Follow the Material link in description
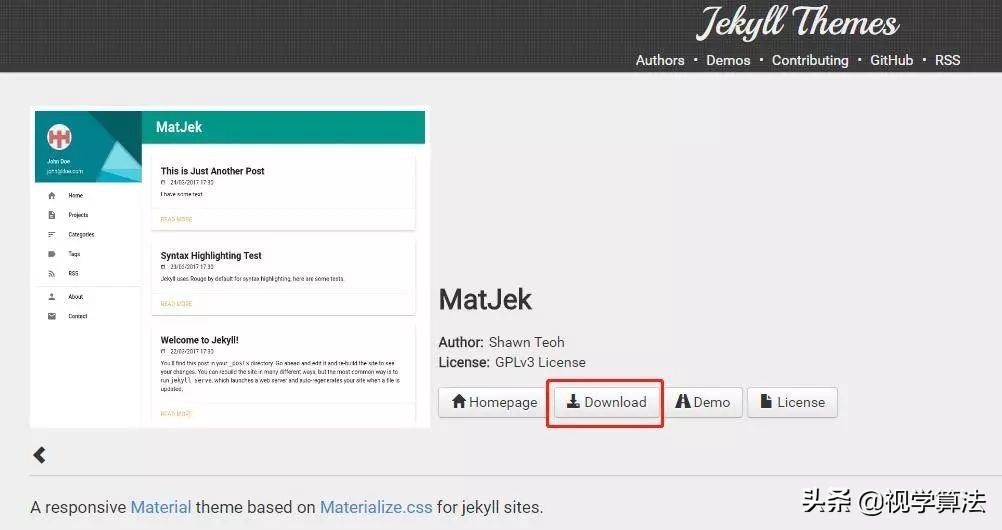The width and height of the screenshot is (1002, 530). (x=161, y=507)
